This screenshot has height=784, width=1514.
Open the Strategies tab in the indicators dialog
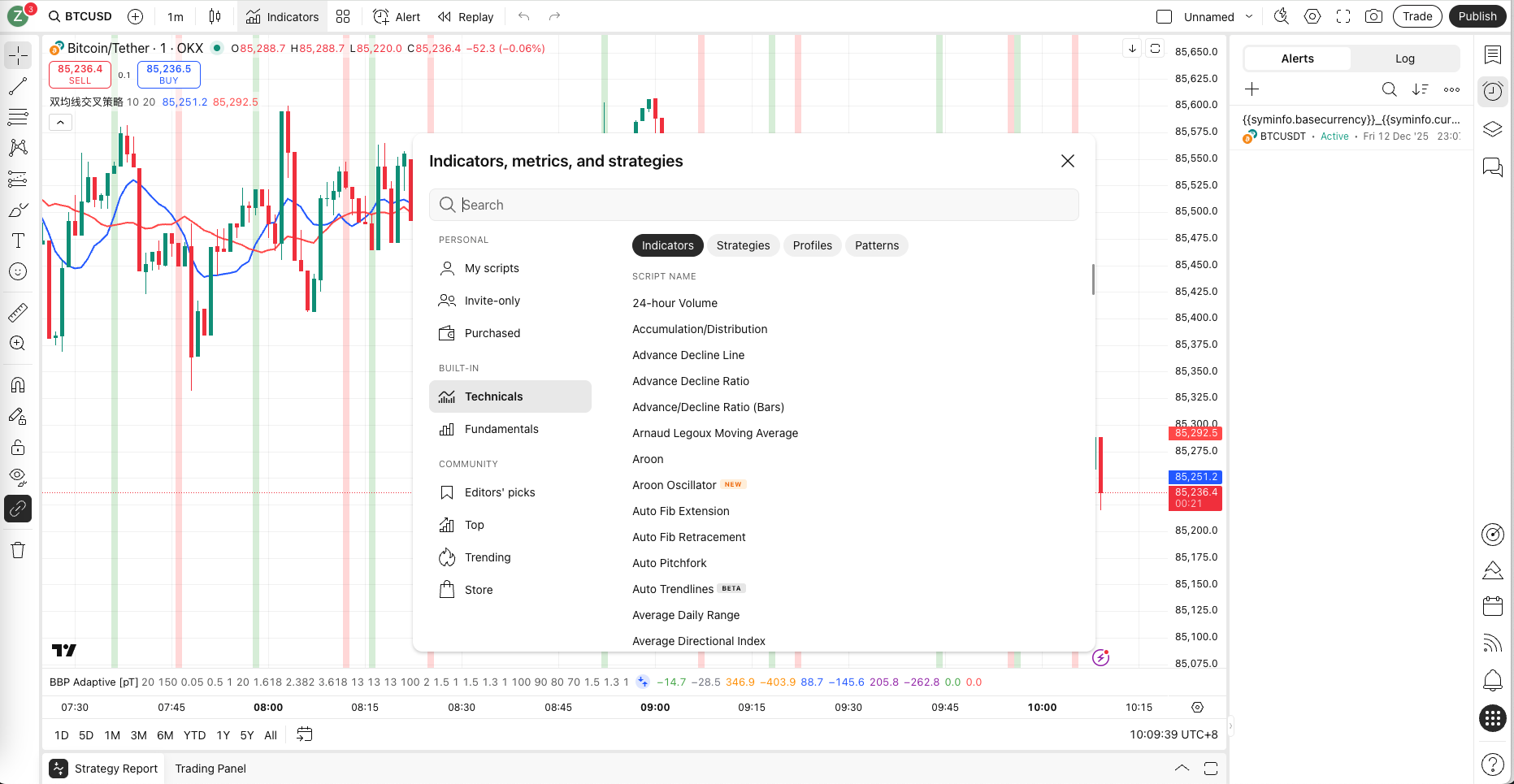pyautogui.click(x=743, y=245)
